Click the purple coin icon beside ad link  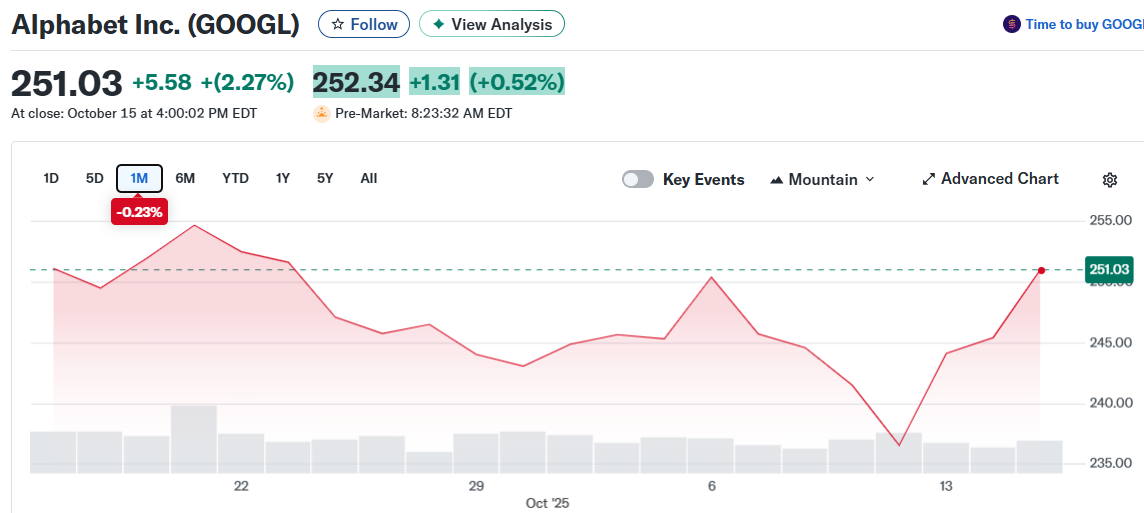pyautogui.click(x=1012, y=24)
